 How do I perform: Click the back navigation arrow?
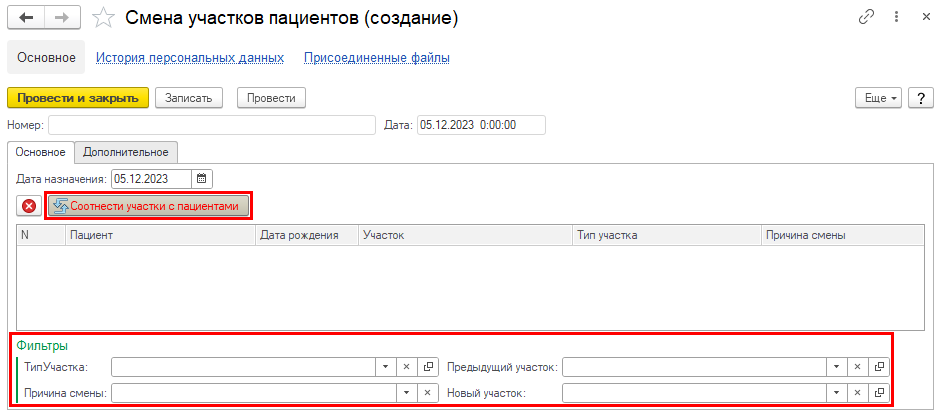point(26,18)
